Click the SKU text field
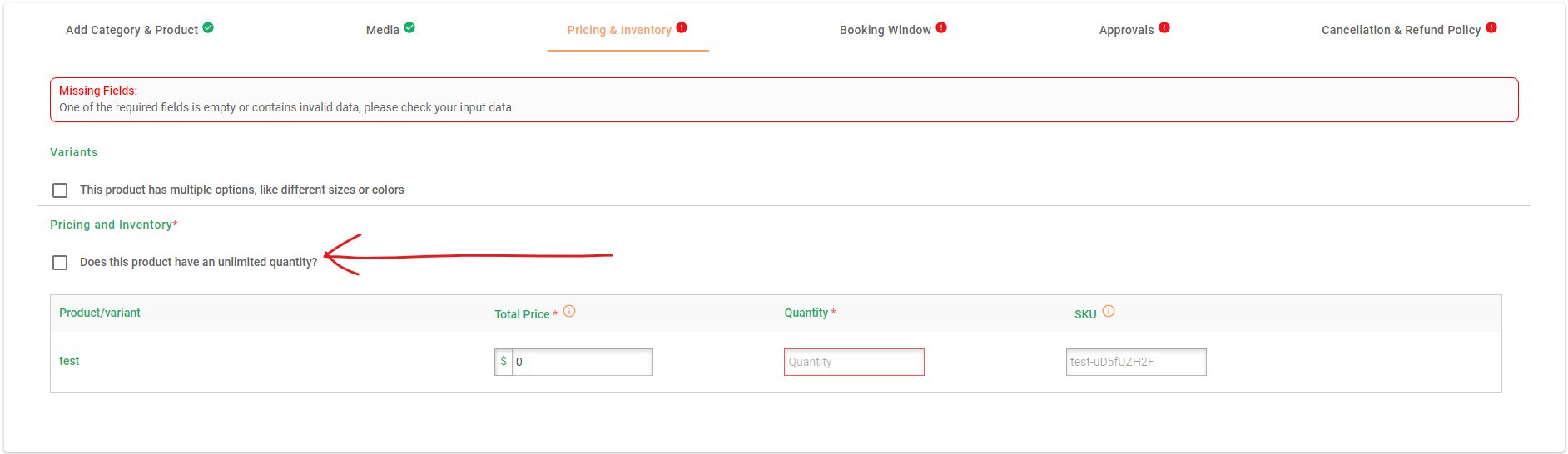The image size is (1568, 454). click(1136, 362)
